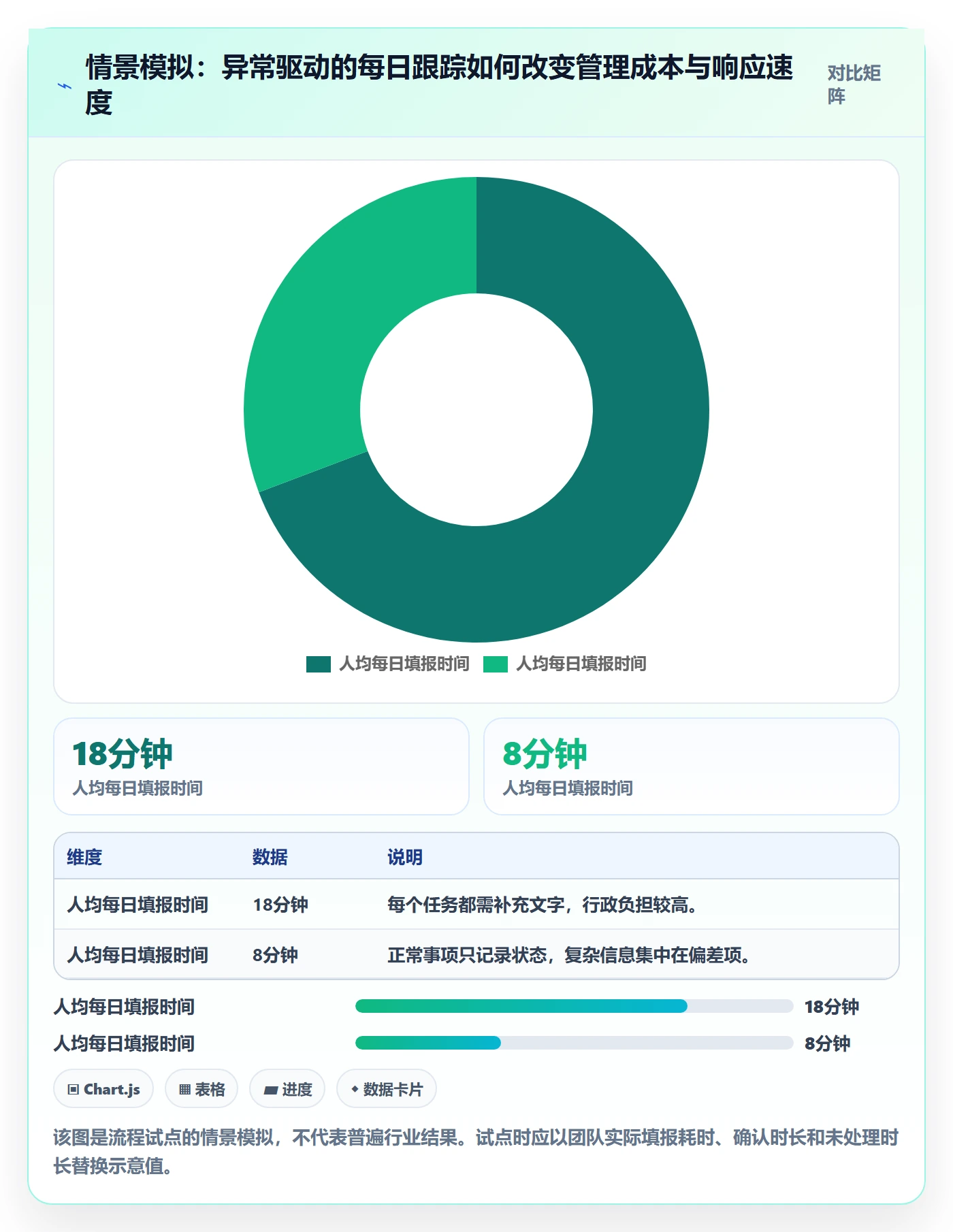Click the 情景模拟 card title
953x1232 pixels.
coord(439,84)
